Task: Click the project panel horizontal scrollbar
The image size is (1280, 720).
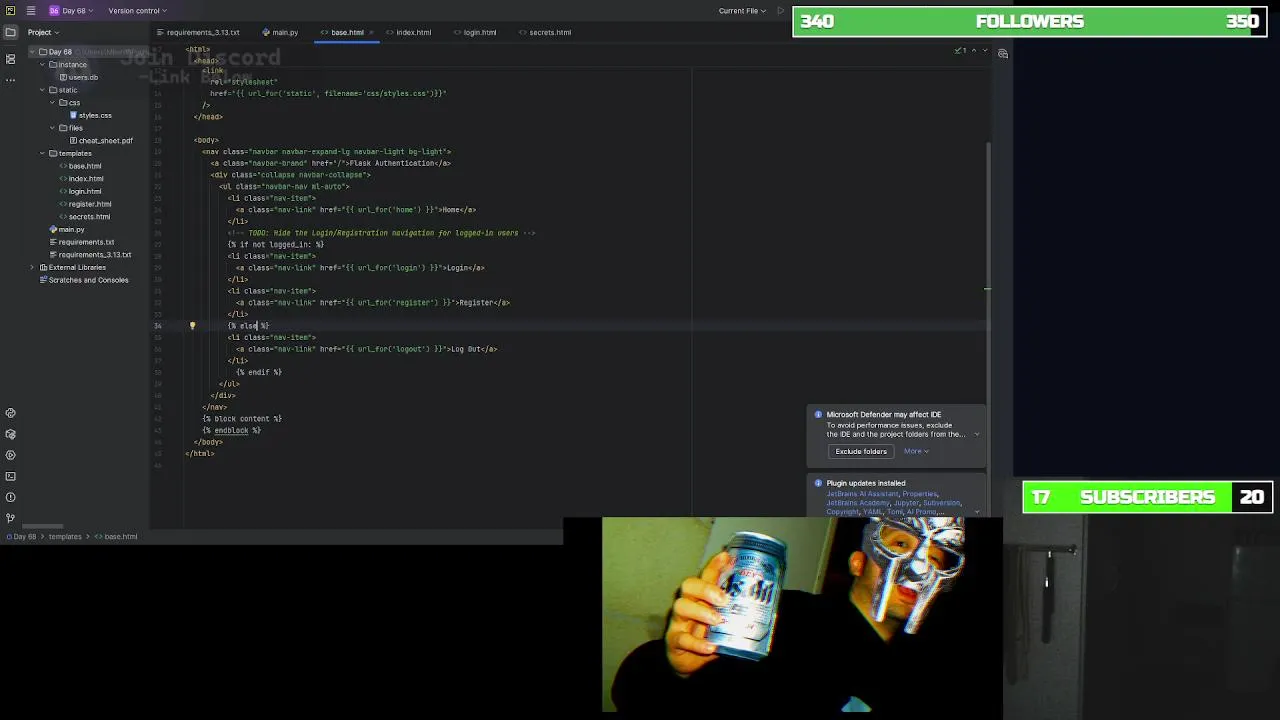Action: click(42, 526)
